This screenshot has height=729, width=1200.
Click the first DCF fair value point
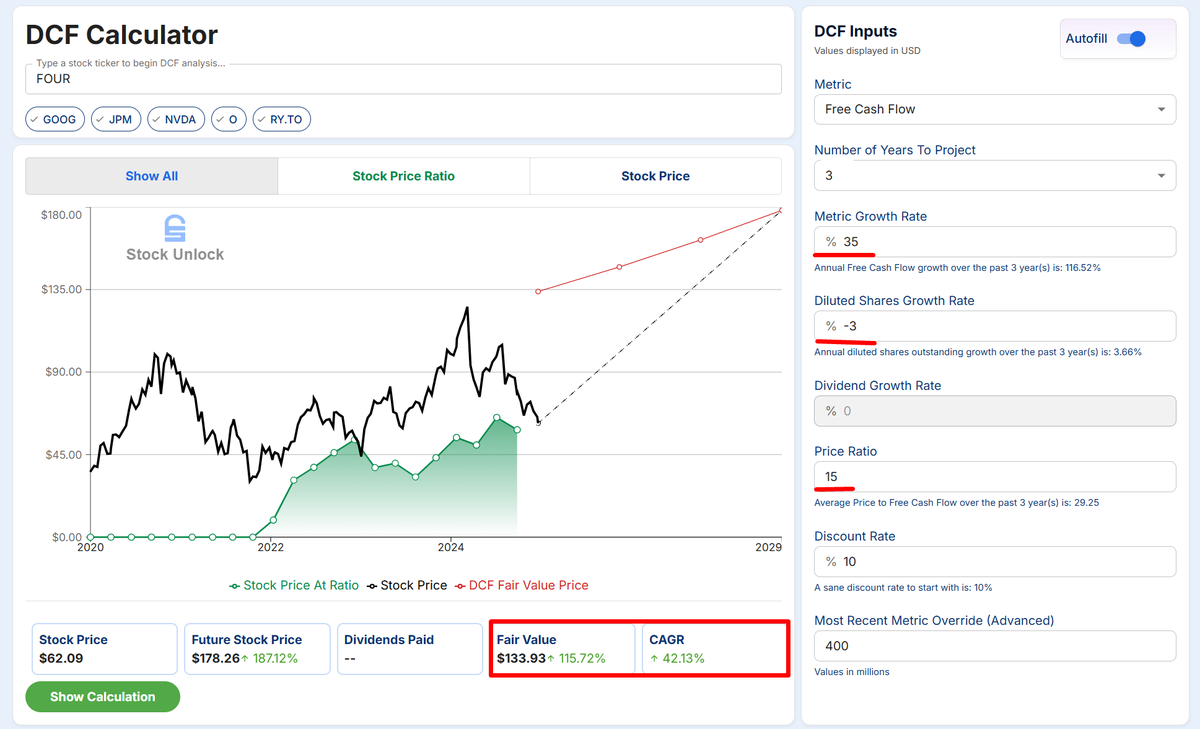click(x=538, y=291)
